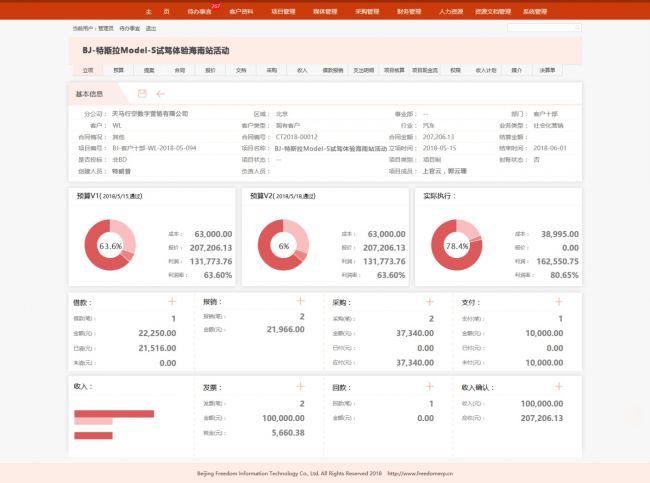Image resolution: width=650 pixels, height=483 pixels.
Task: Select the 借款报销 tab
Action: click(333, 71)
